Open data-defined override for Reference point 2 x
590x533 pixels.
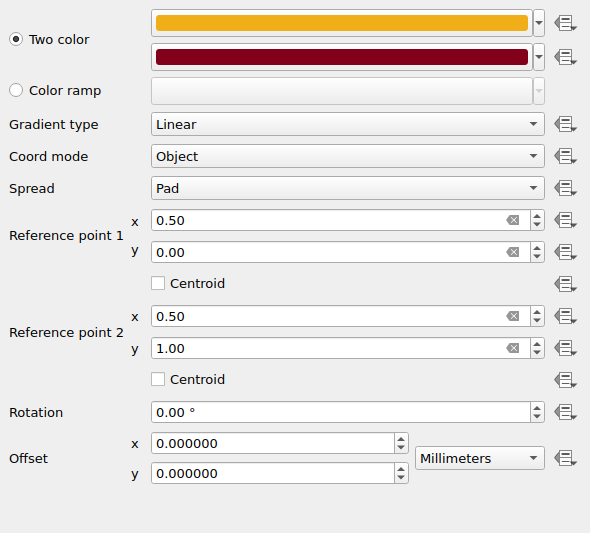[565, 316]
